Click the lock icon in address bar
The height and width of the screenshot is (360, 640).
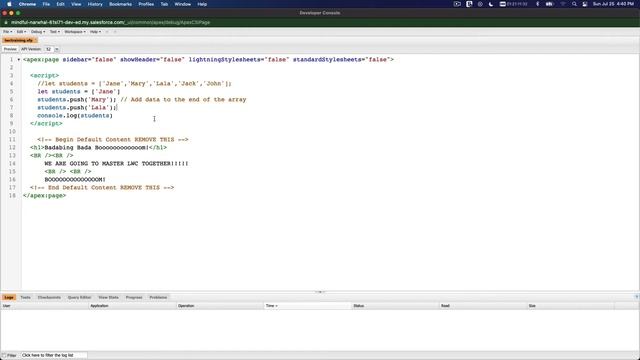coord(5,22)
